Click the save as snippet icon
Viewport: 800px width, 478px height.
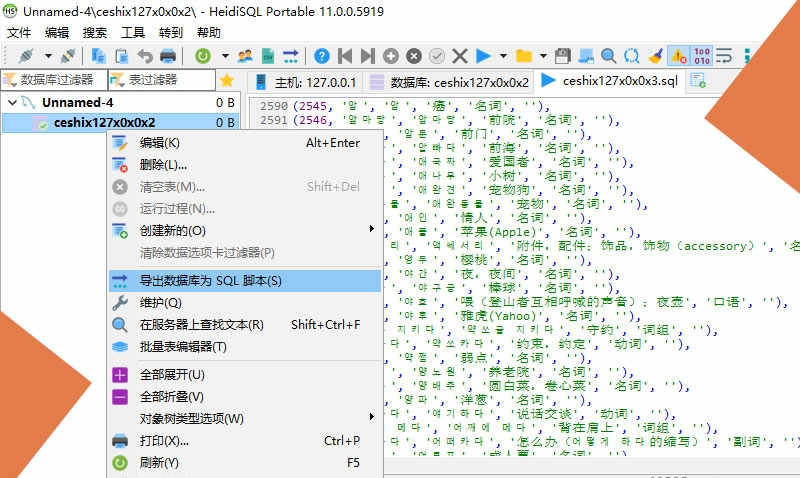[x=585, y=56]
